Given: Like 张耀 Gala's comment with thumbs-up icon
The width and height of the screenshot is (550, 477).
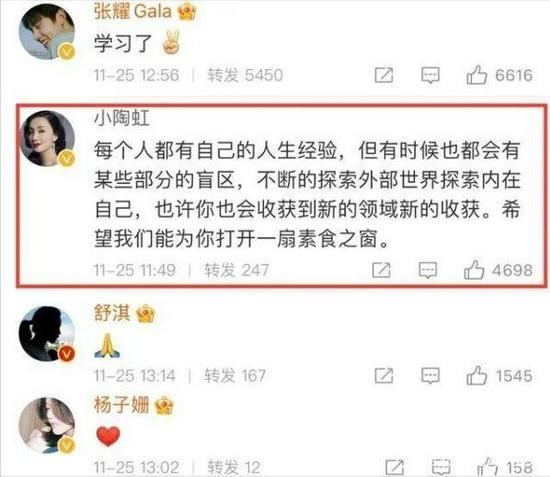Looking at the screenshot, I should pyautogui.click(x=477, y=75).
